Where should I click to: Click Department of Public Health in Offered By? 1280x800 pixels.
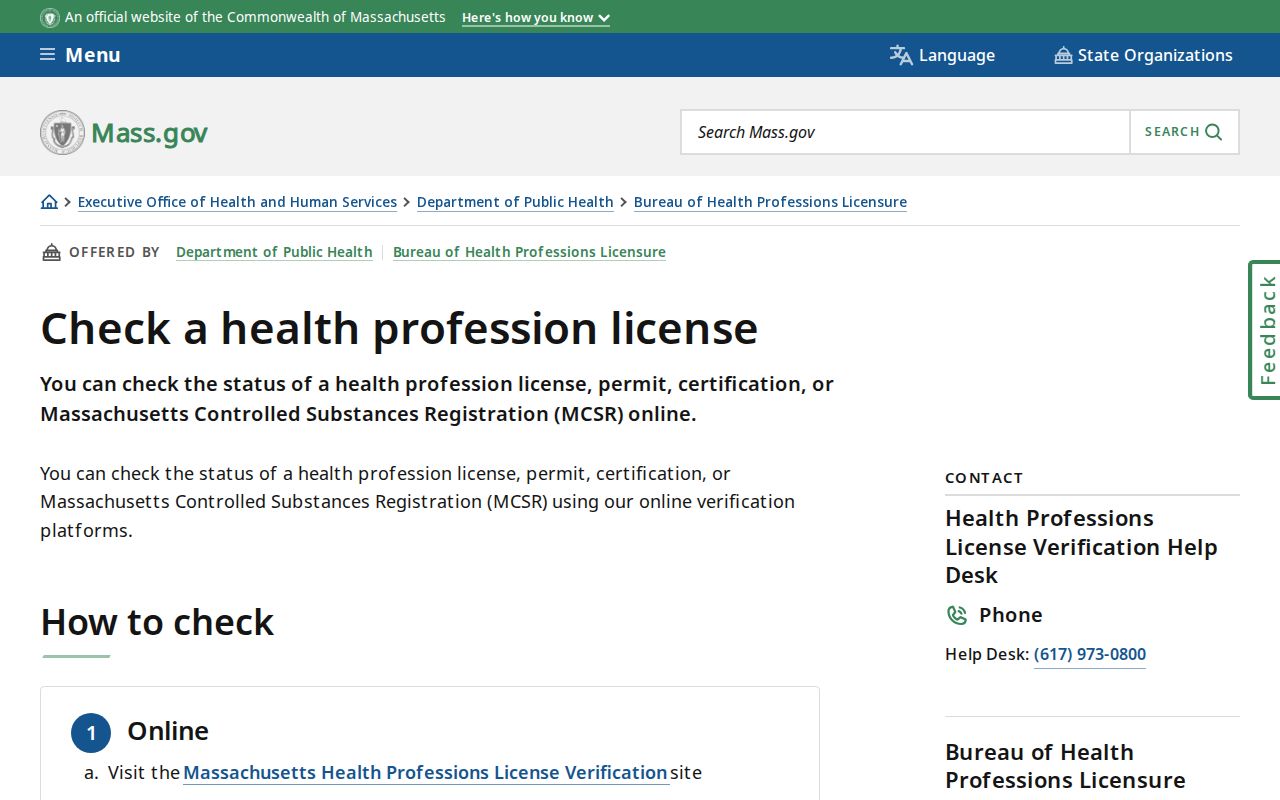coord(274,252)
